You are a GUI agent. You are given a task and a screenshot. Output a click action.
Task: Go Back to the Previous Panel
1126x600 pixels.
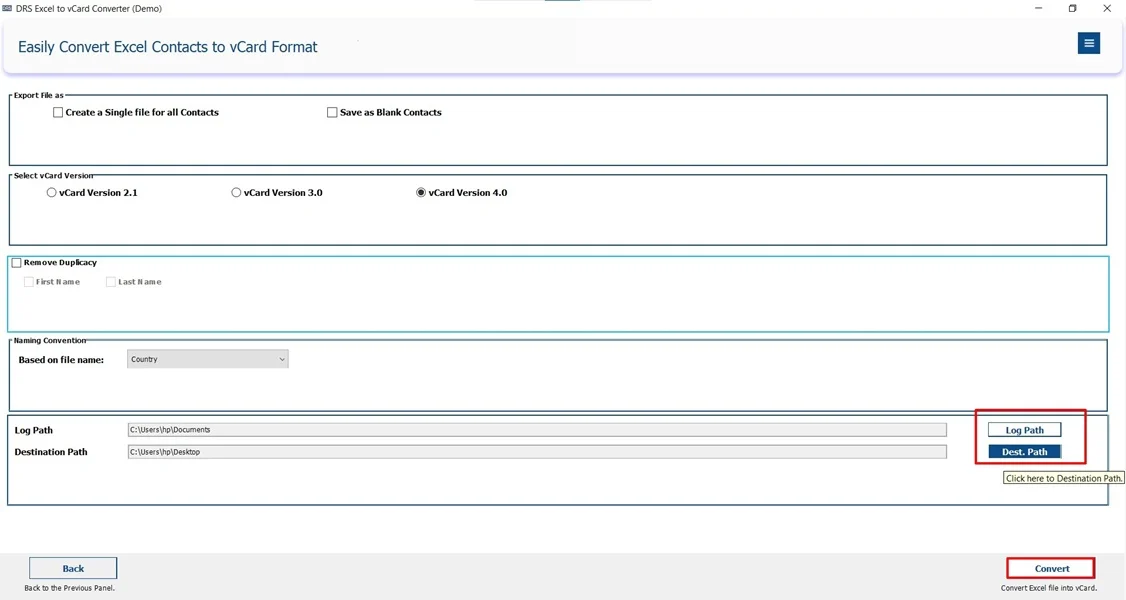tap(72, 567)
